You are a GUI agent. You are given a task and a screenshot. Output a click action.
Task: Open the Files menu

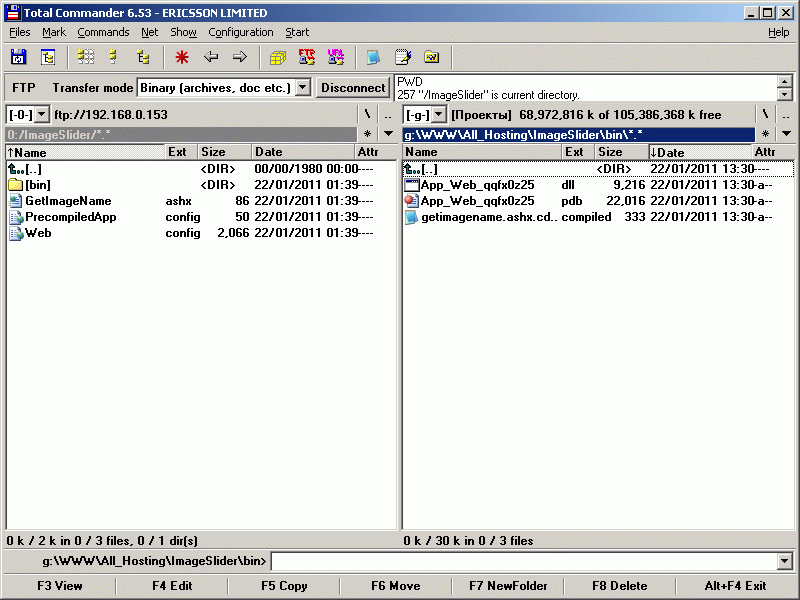pyautogui.click(x=20, y=32)
